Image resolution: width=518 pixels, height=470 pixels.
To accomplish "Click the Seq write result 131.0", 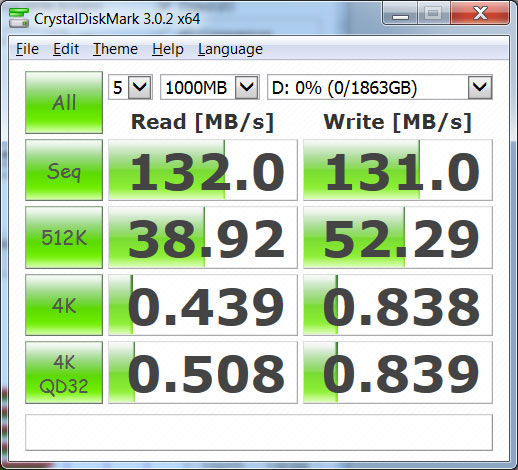I will click(x=398, y=170).
